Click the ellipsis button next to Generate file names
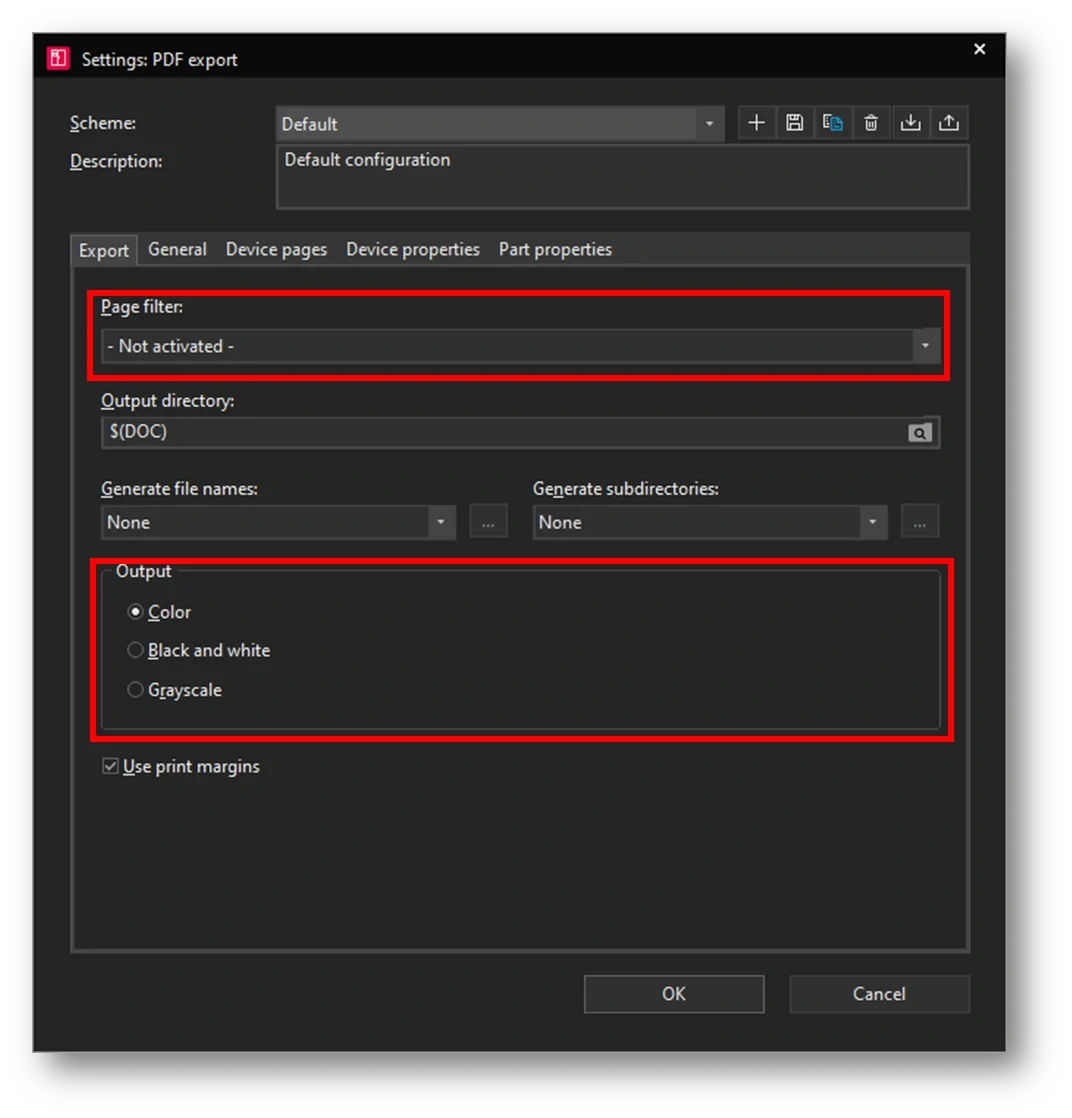This screenshot has height=1118, width=1072. click(488, 523)
